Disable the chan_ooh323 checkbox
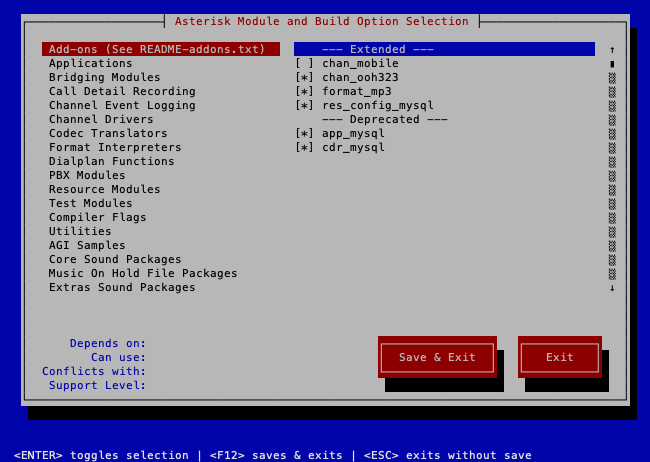This screenshot has height=462, width=650. [x=304, y=78]
